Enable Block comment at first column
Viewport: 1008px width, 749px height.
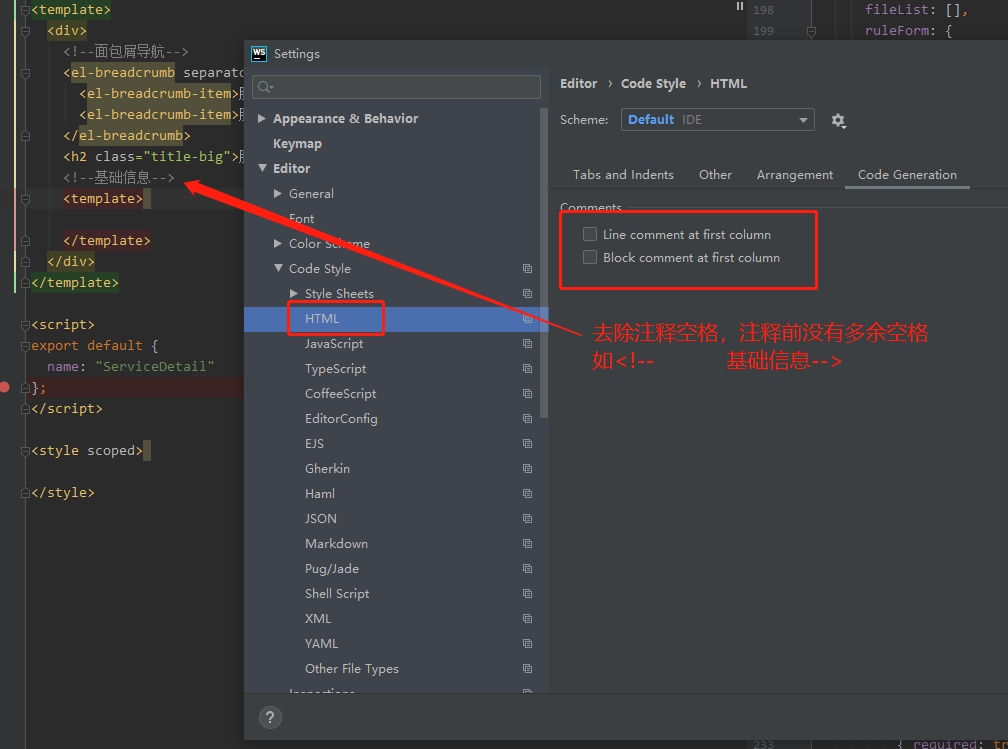pos(590,257)
